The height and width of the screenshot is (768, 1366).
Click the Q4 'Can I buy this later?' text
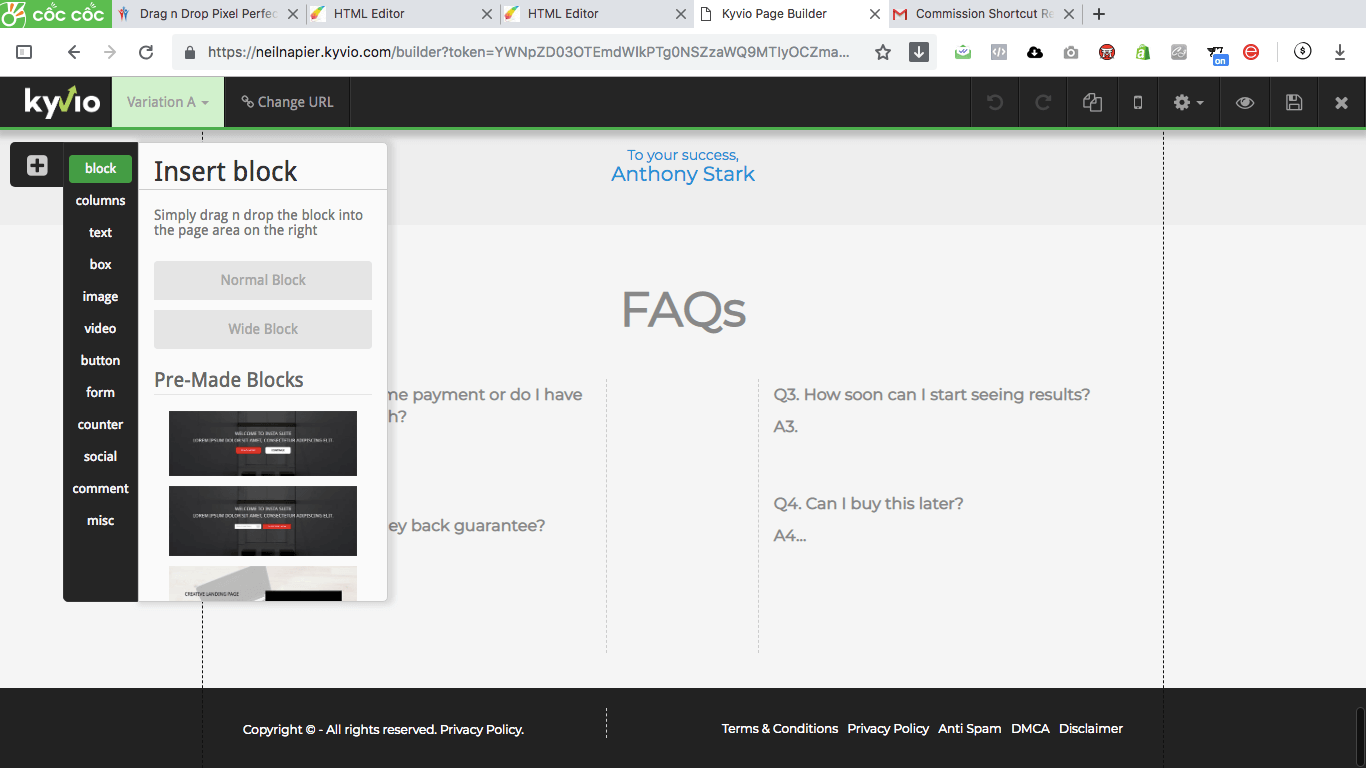click(x=869, y=503)
